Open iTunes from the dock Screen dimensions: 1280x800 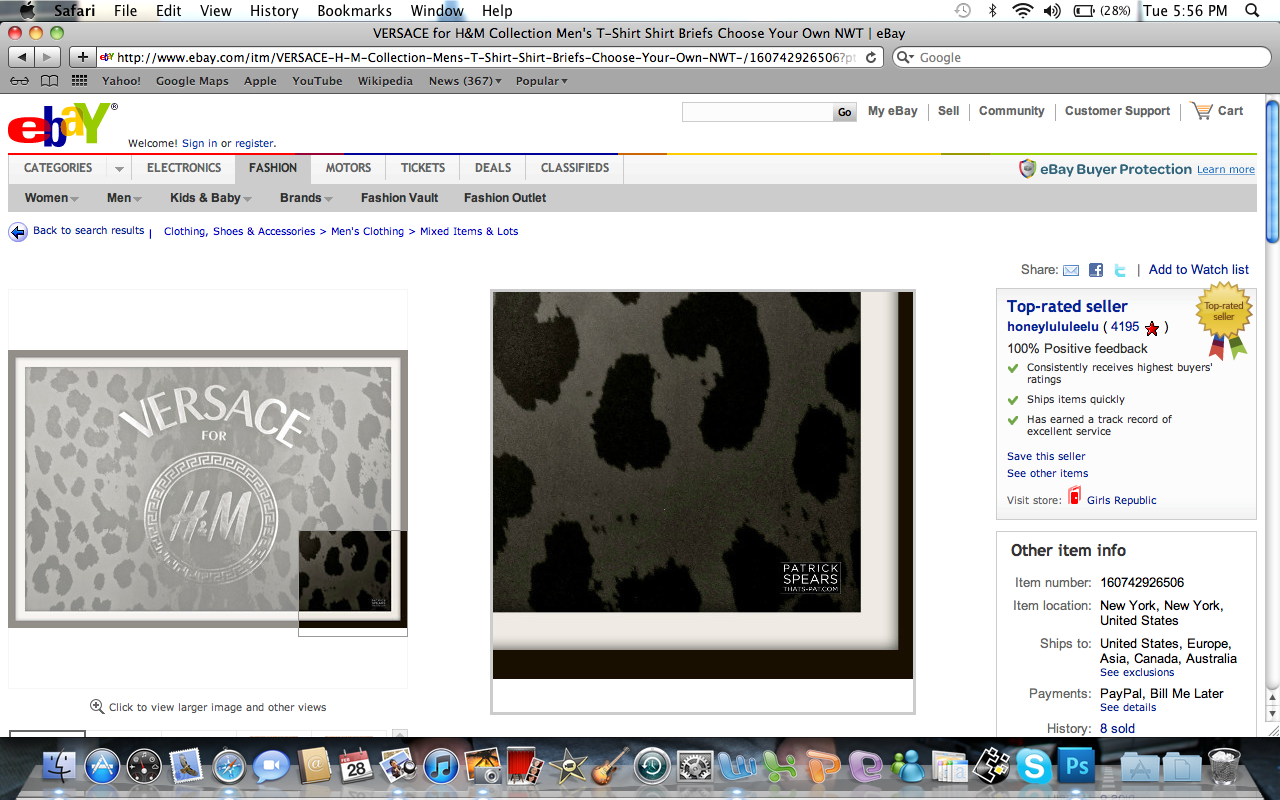coord(440,767)
